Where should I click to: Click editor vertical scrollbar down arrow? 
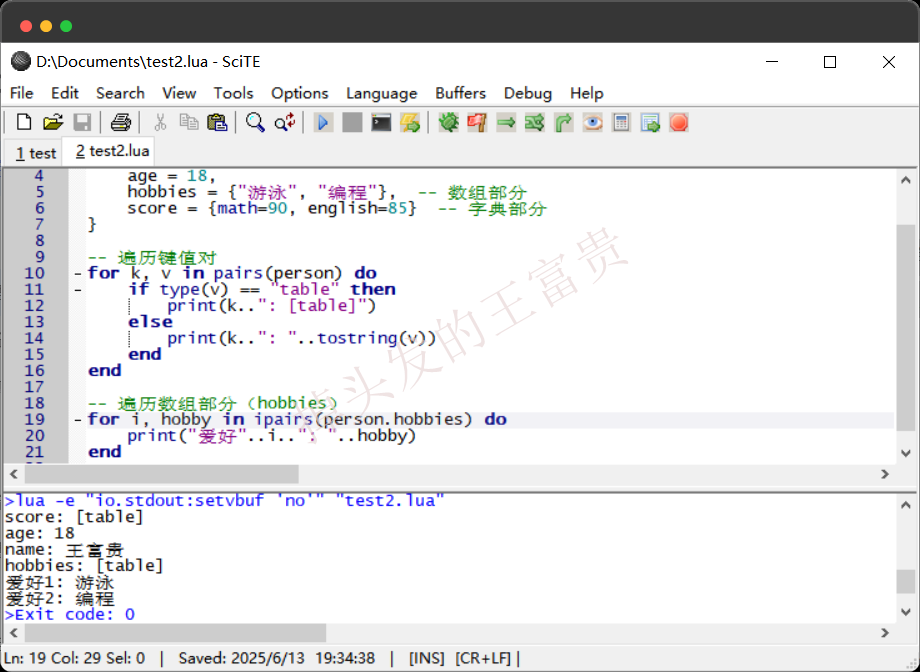tap(905, 453)
